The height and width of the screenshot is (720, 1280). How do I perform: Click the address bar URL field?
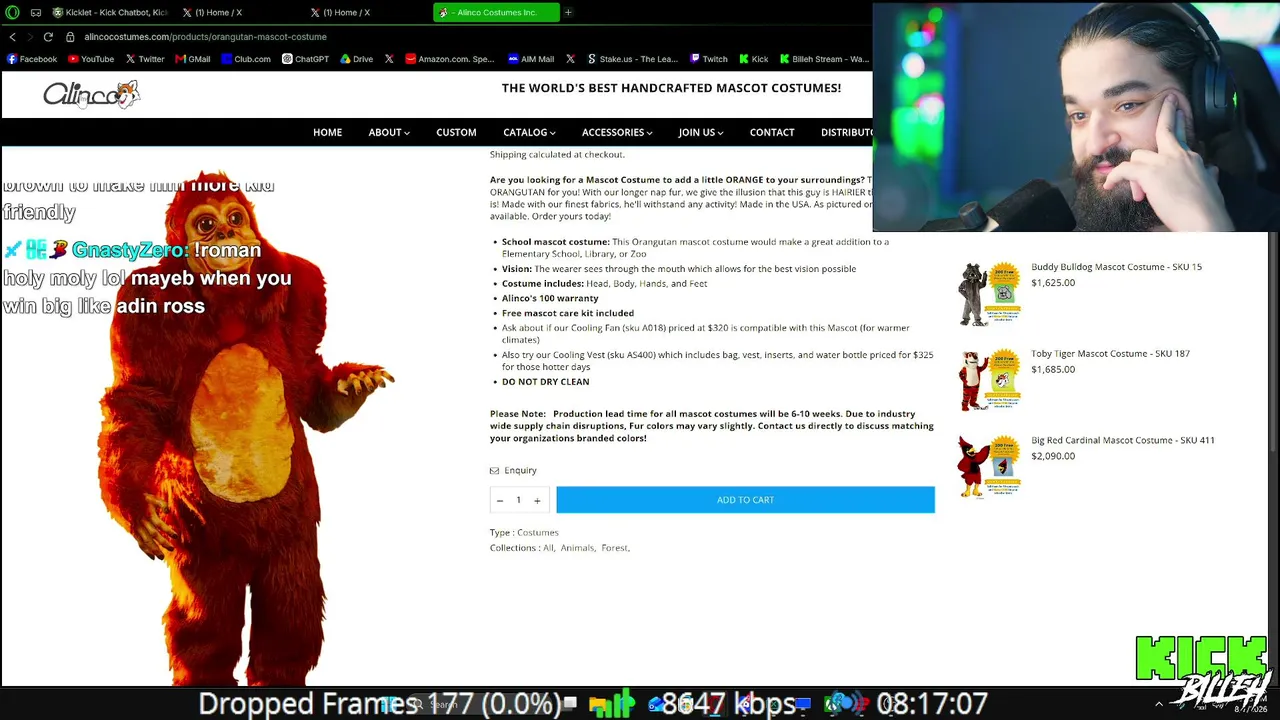(205, 37)
